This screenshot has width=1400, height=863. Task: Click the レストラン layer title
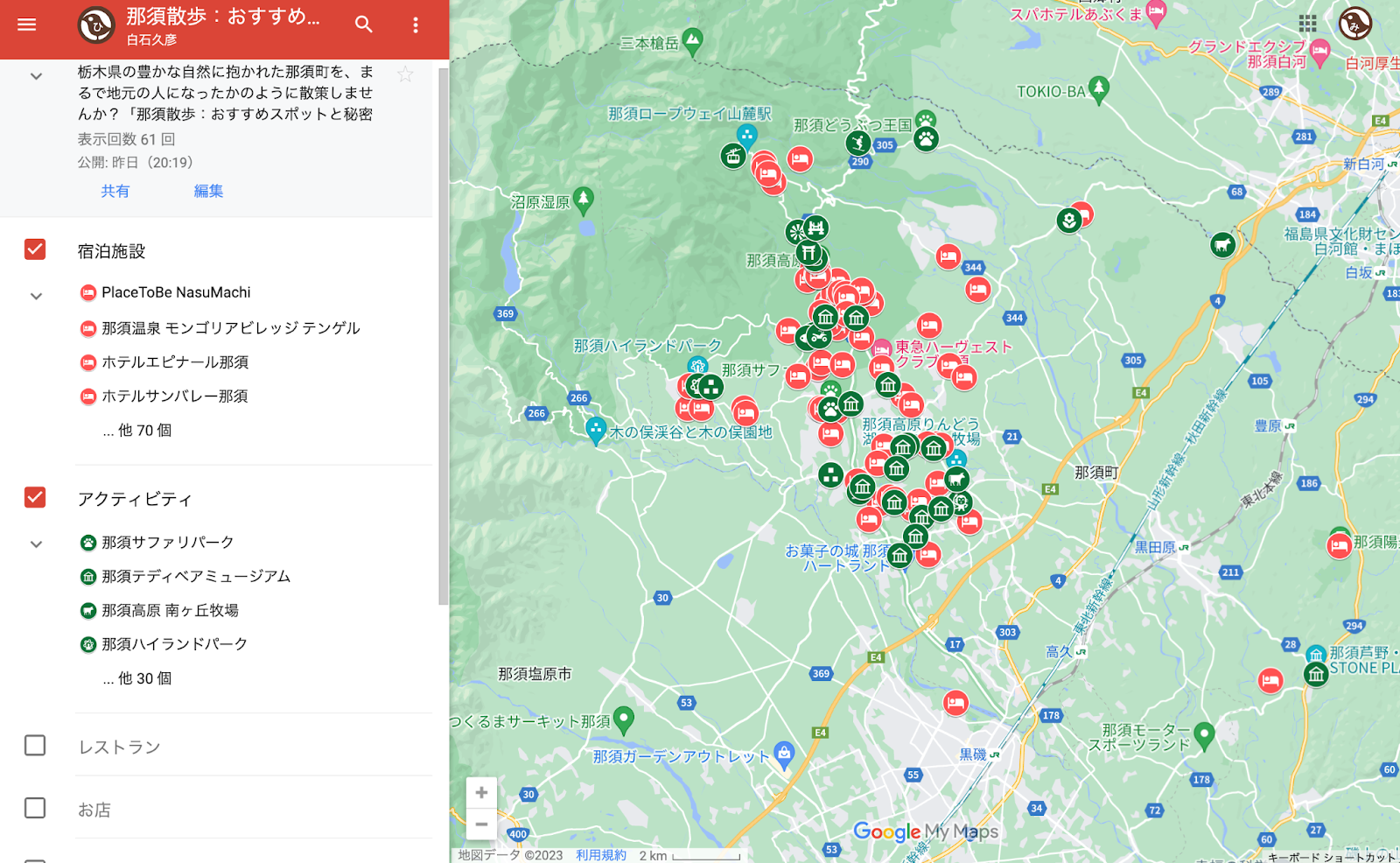(120, 747)
